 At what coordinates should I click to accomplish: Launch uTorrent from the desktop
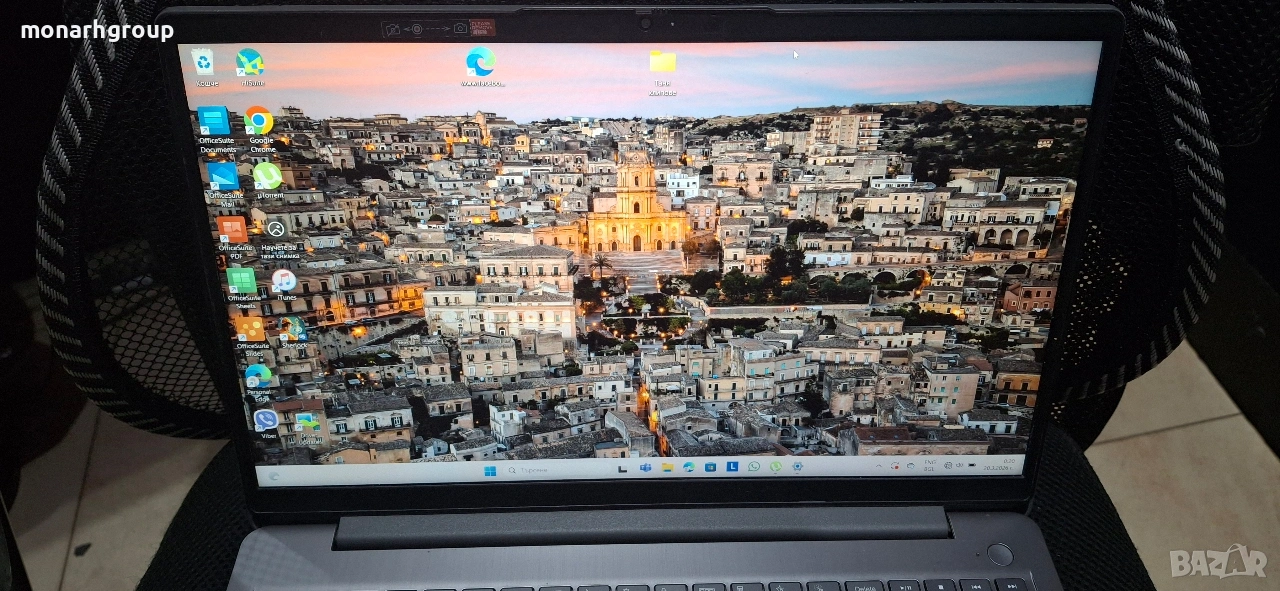pos(267,177)
